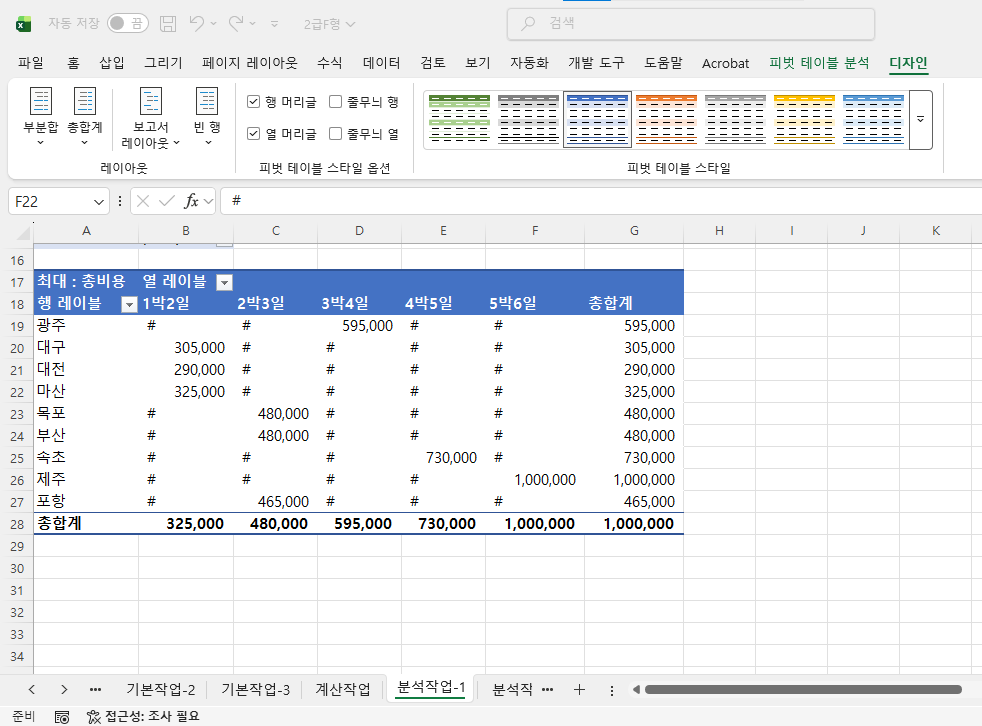Switch to the PivotTable Analyze (피벗 테이블 분석) tab
This screenshot has height=726, width=982.
(819, 63)
